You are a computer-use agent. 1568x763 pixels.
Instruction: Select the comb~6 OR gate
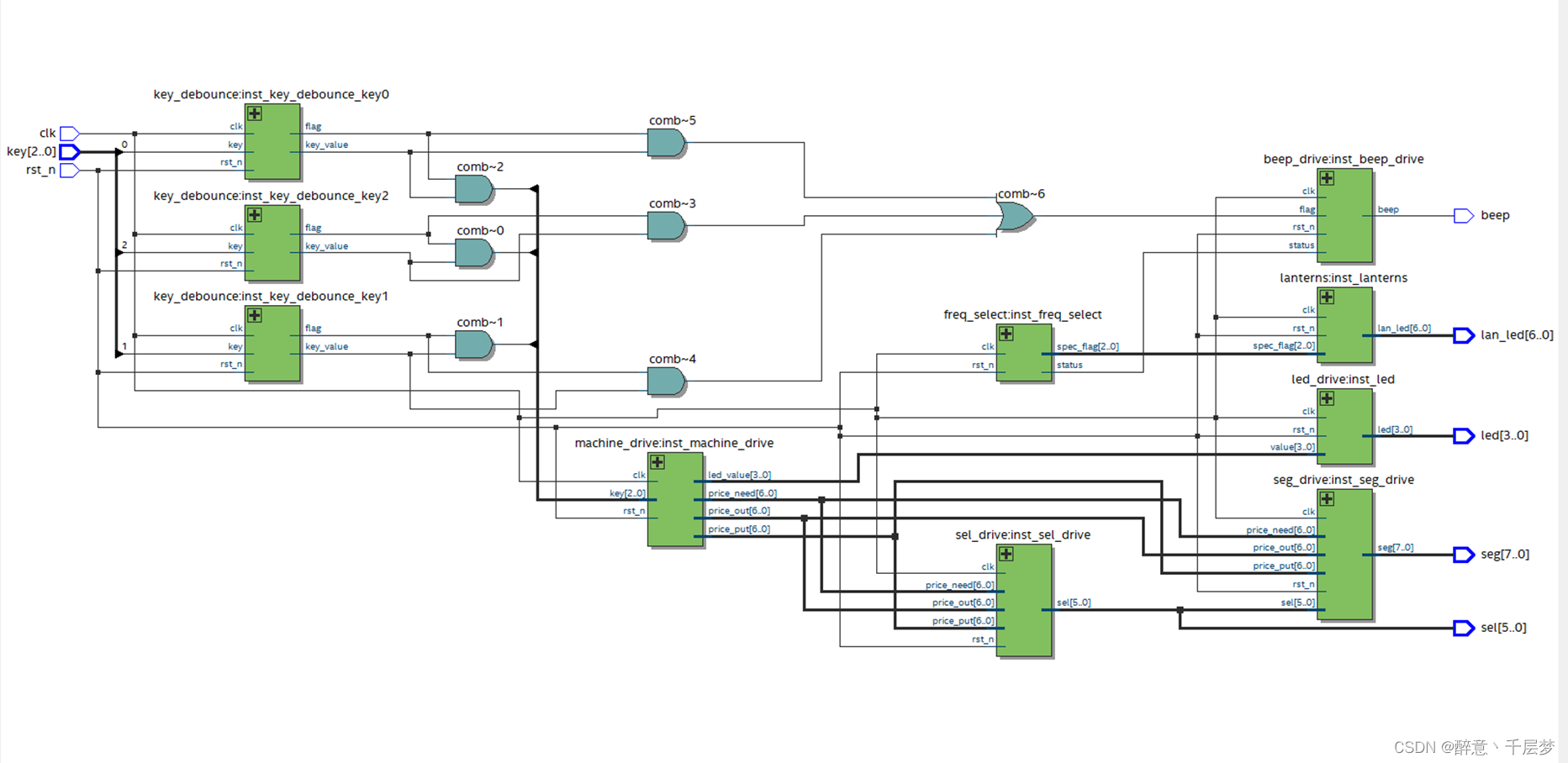(x=1016, y=217)
